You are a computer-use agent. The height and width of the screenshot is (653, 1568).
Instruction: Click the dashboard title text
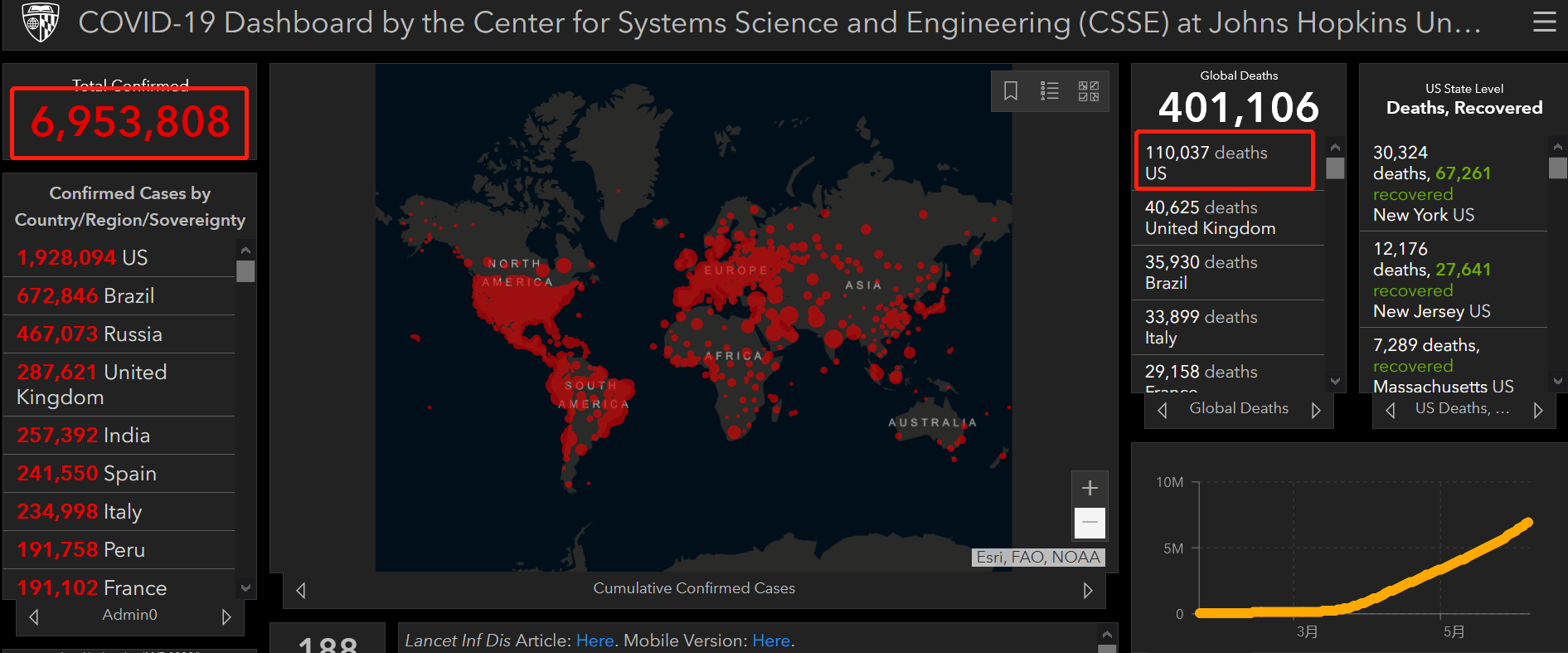pyautogui.click(x=779, y=22)
